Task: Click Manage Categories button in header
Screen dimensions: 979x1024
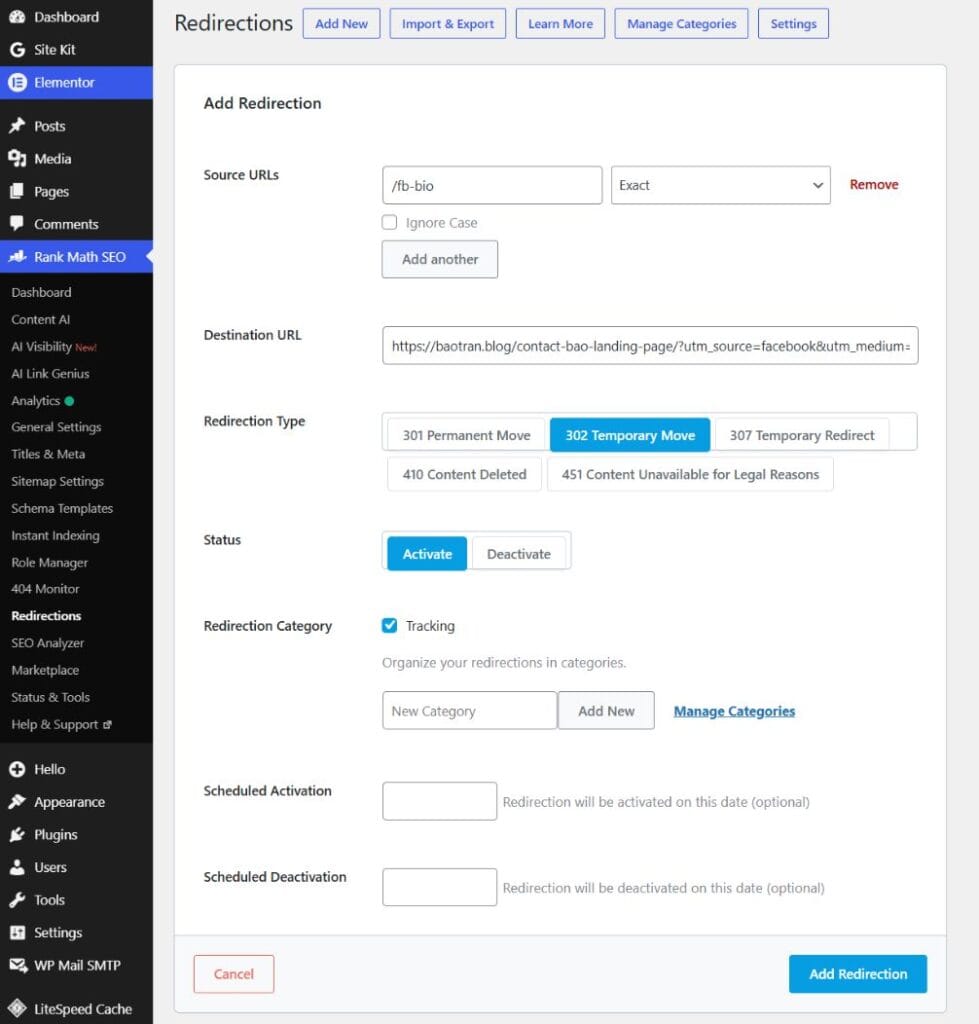Action: pyautogui.click(x=681, y=24)
